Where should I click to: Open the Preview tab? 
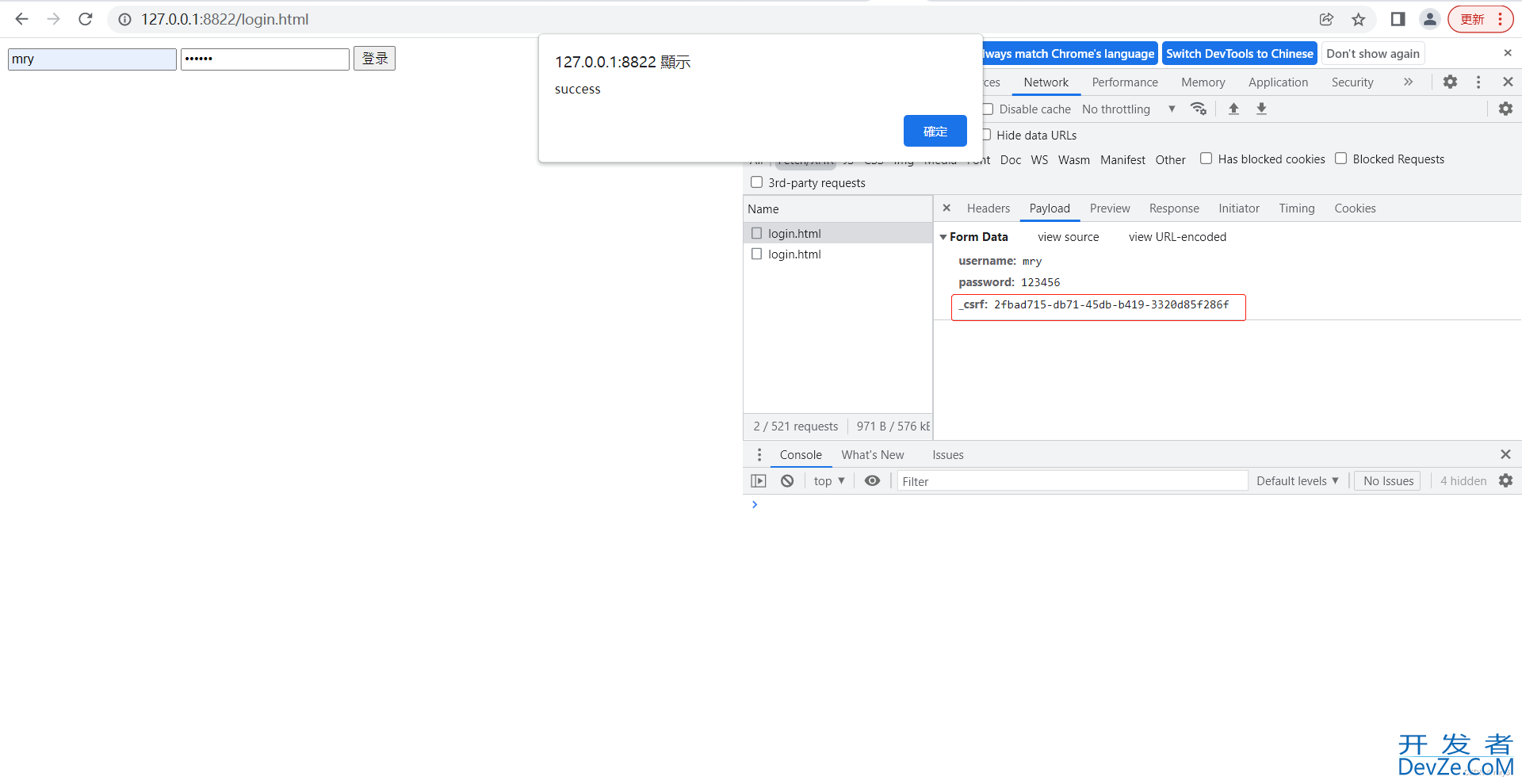1110,208
